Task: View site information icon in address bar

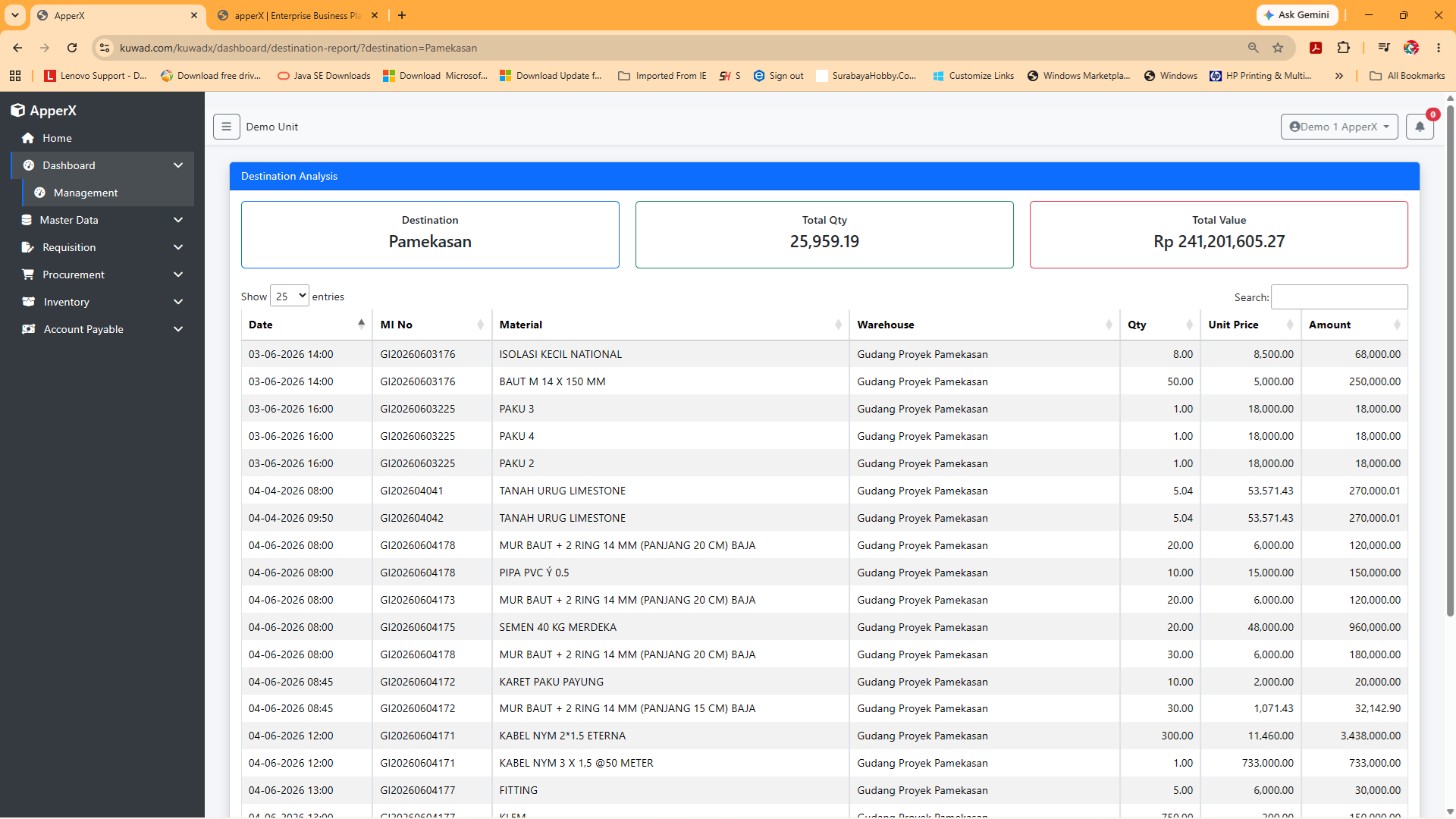Action: click(x=105, y=48)
